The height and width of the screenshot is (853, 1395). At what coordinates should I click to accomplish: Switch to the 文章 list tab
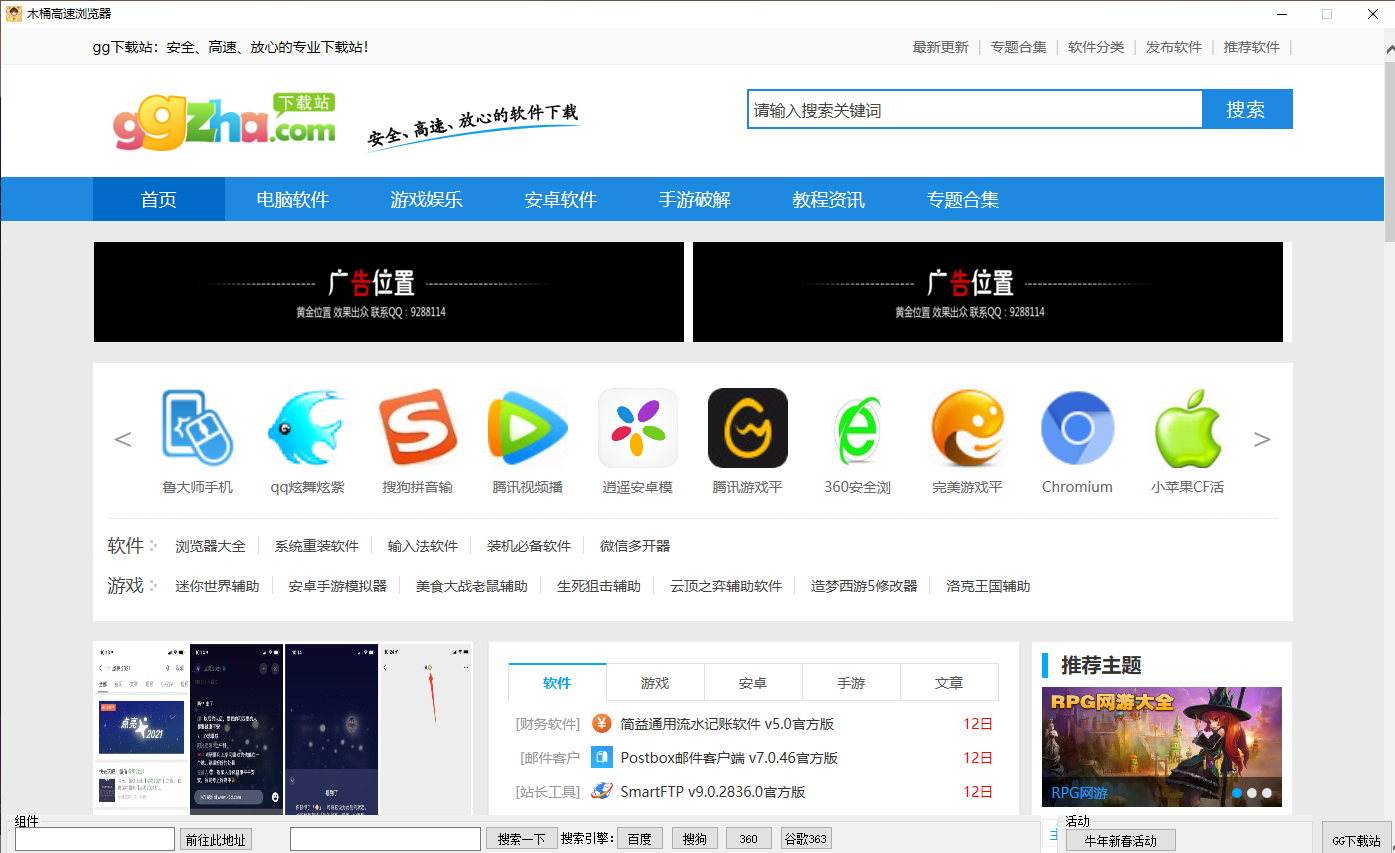click(949, 682)
